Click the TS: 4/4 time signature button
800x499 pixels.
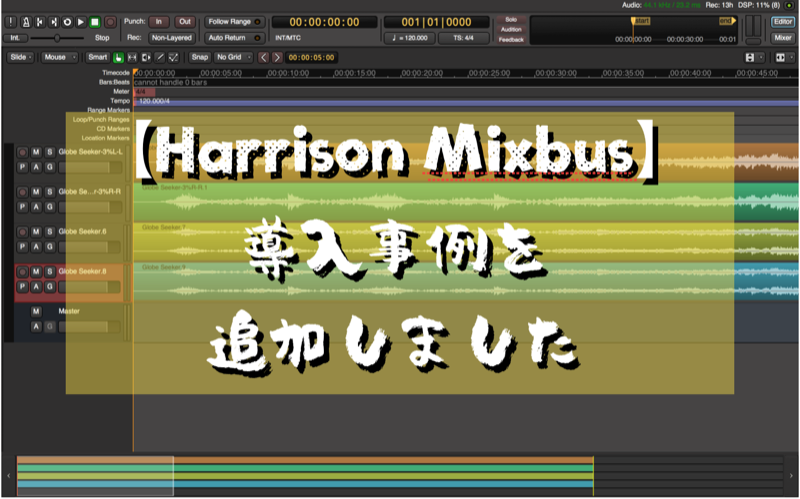(463, 38)
